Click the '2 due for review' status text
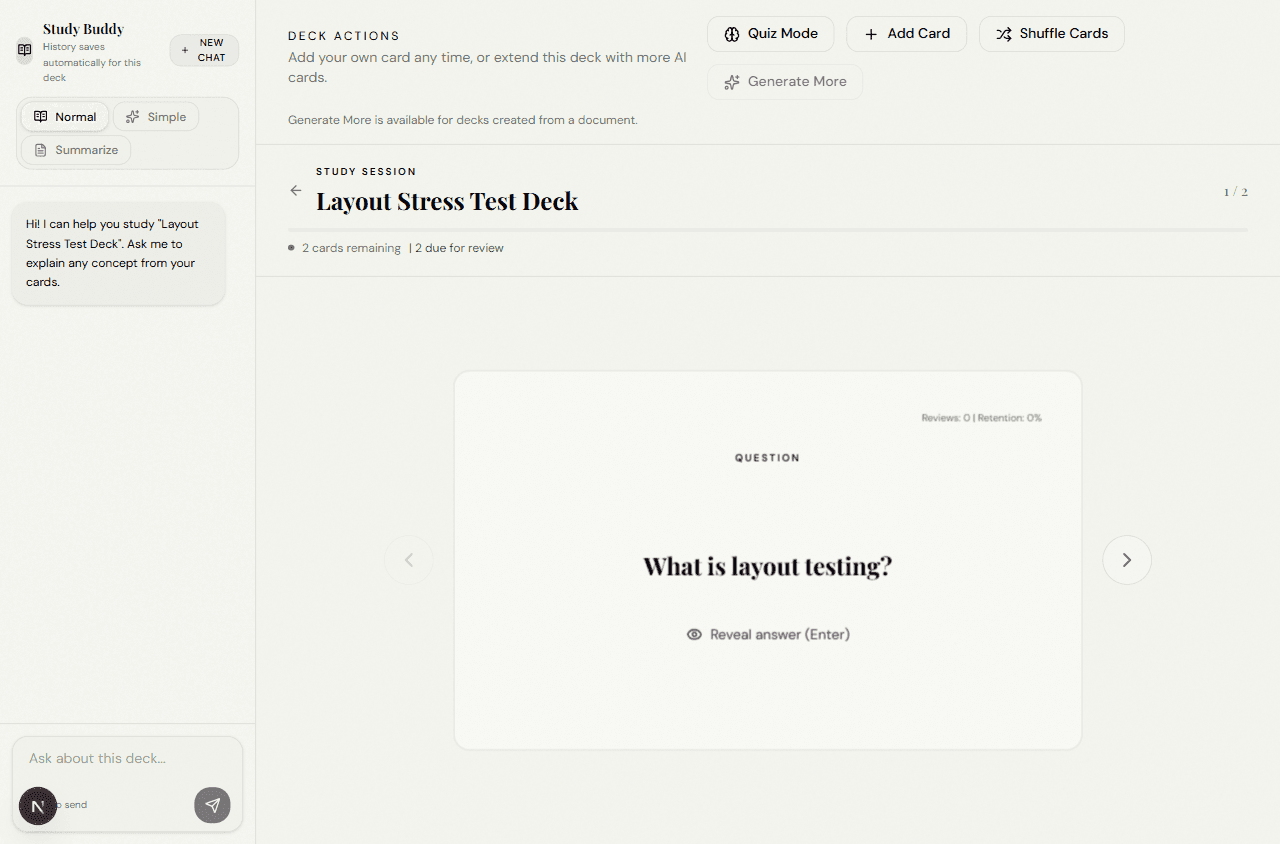The height and width of the screenshot is (844, 1280). [x=459, y=248]
